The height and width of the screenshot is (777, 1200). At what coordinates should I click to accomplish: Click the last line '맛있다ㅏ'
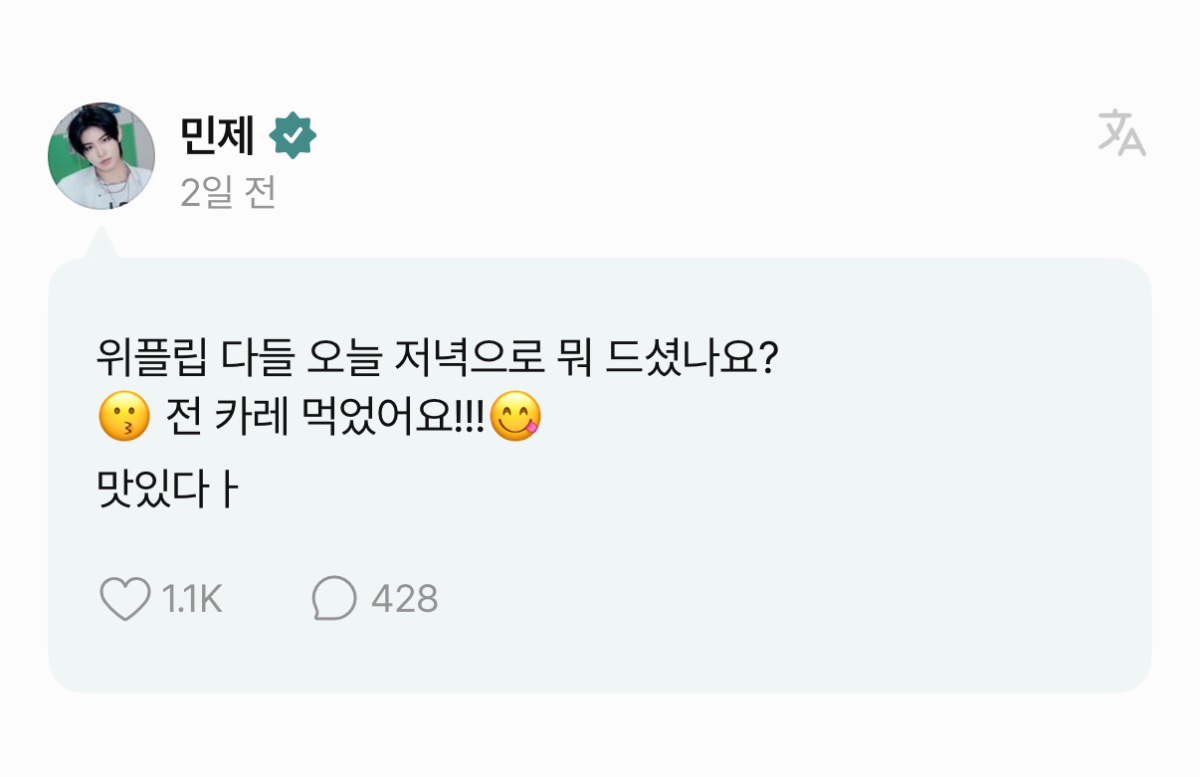(x=167, y=490)
